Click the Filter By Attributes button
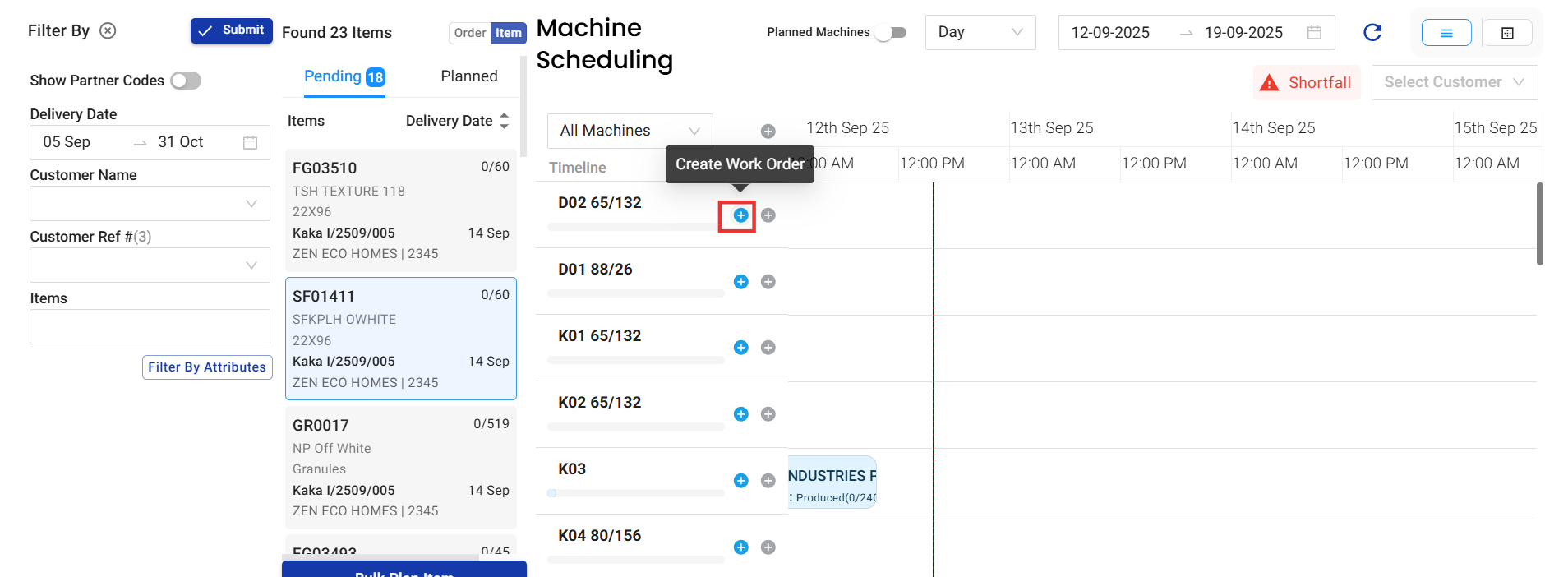 click(x=207, y=367)
